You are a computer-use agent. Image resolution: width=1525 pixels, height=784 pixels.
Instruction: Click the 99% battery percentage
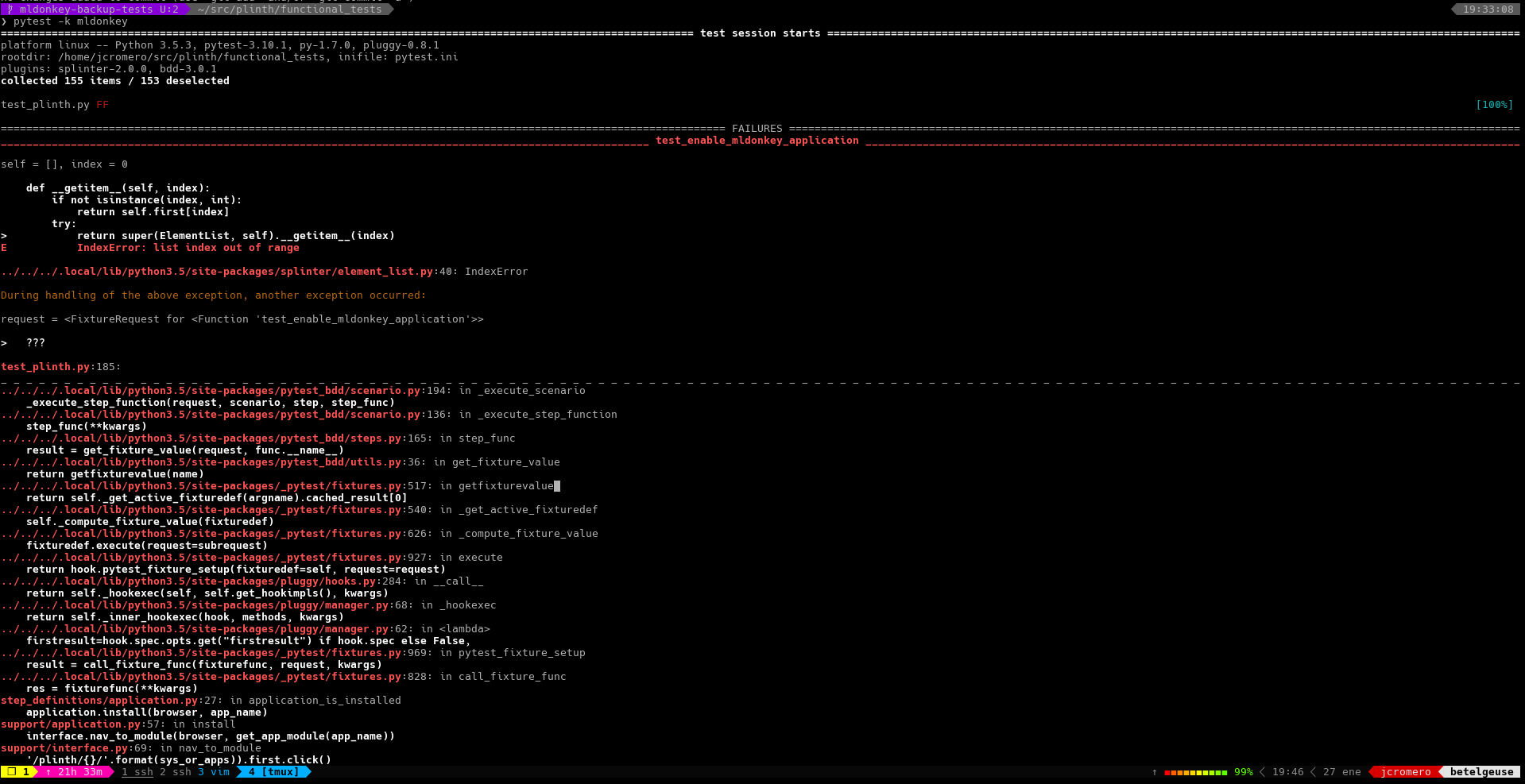(1244, 772)
